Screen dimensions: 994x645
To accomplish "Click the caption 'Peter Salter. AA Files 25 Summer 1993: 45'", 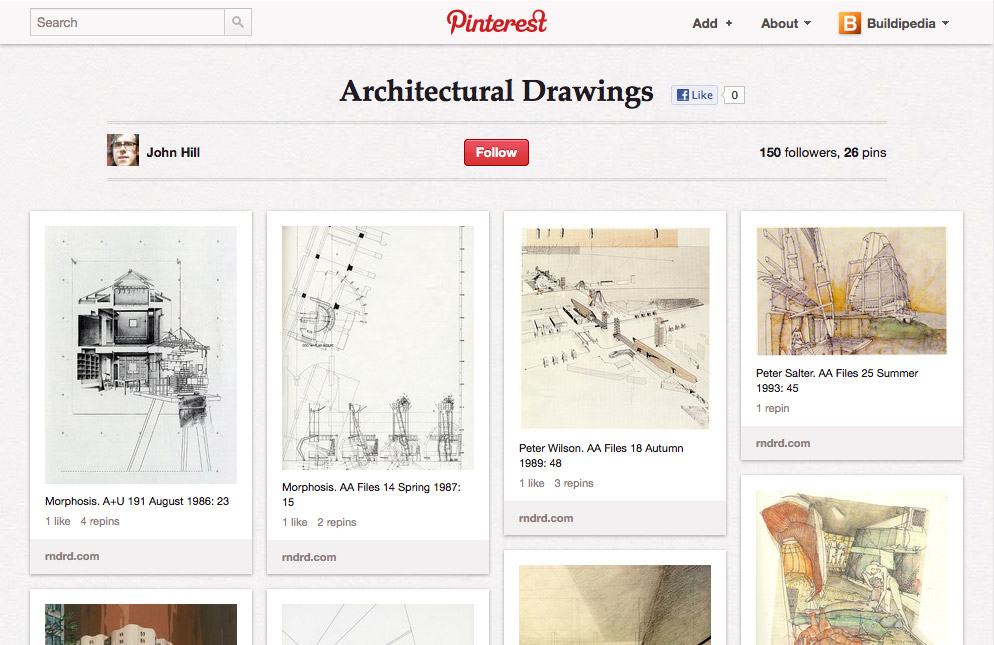I will click(837, 381).
